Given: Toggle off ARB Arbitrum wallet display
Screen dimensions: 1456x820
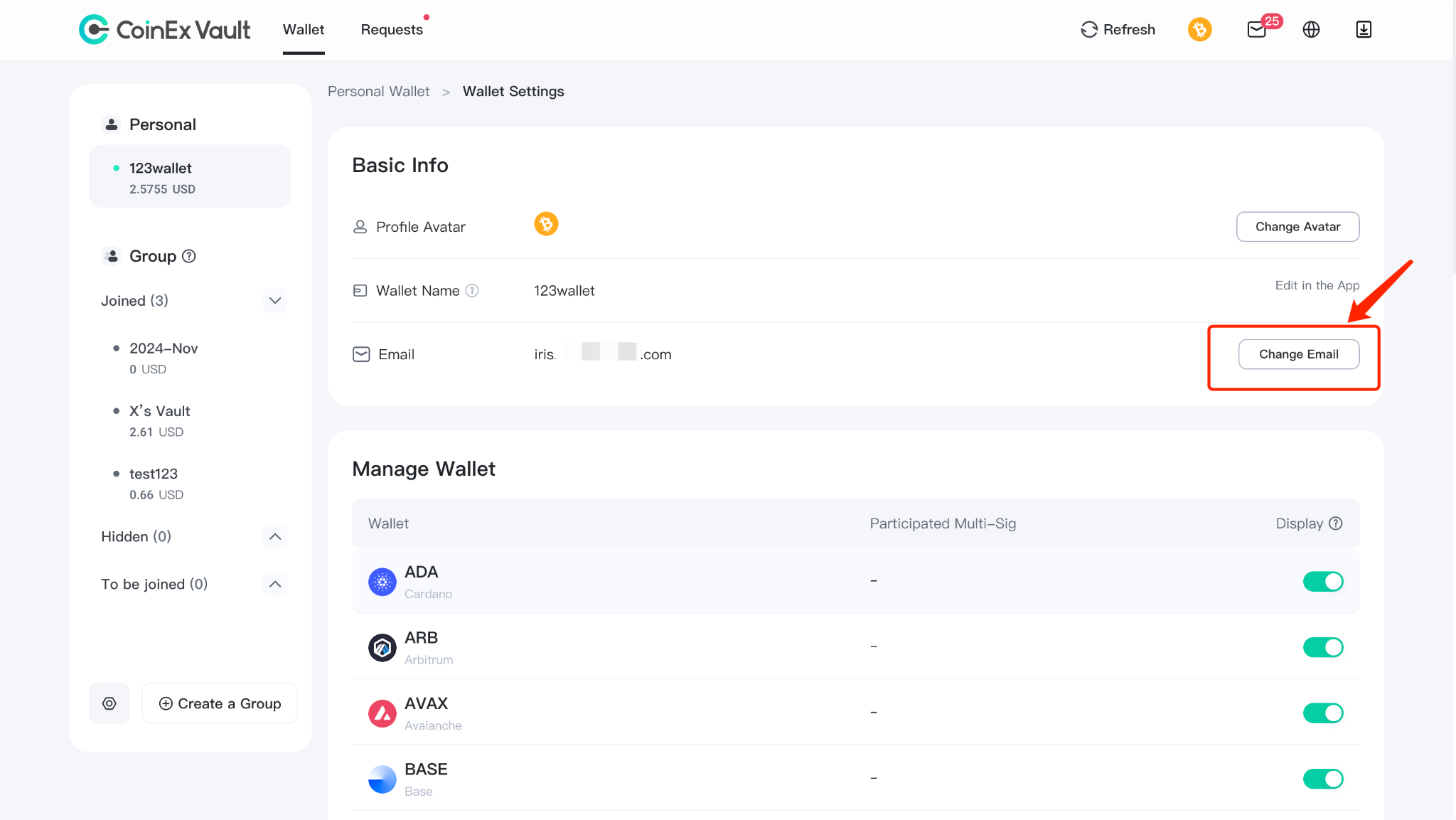Looking at the screenshot, I should tap(1323, 647).
